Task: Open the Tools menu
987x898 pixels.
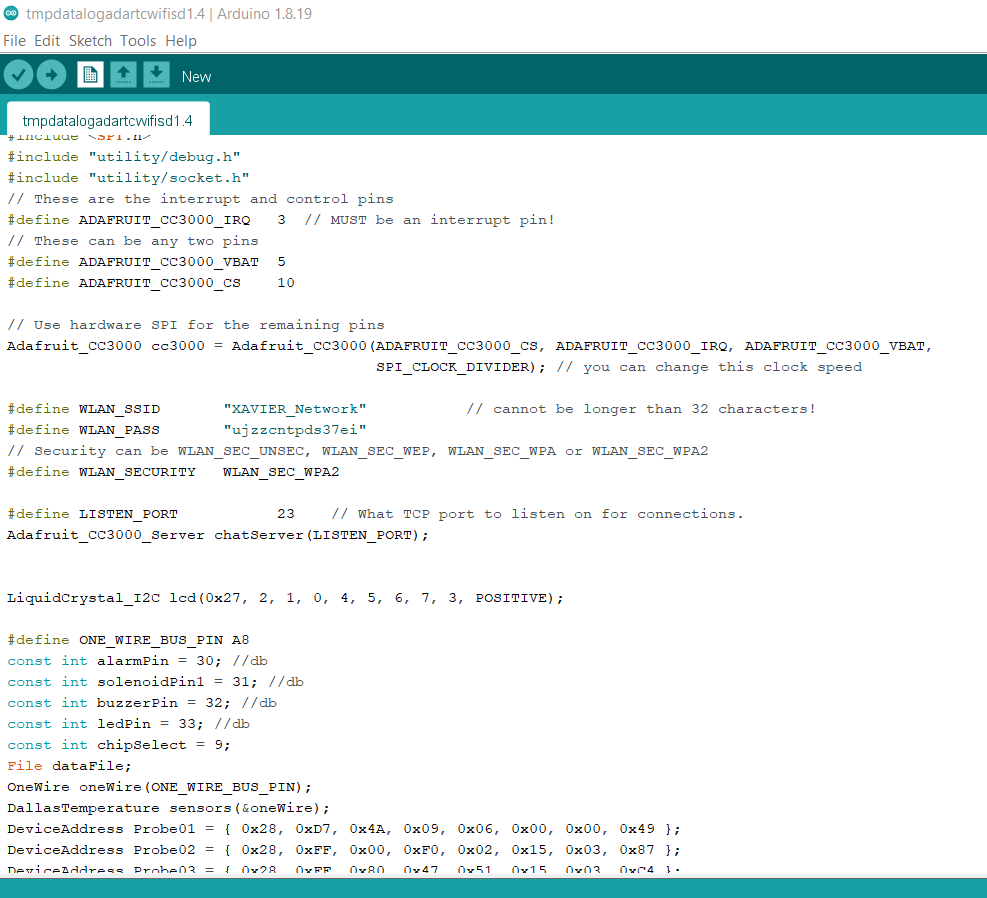Action: (138, 41)
